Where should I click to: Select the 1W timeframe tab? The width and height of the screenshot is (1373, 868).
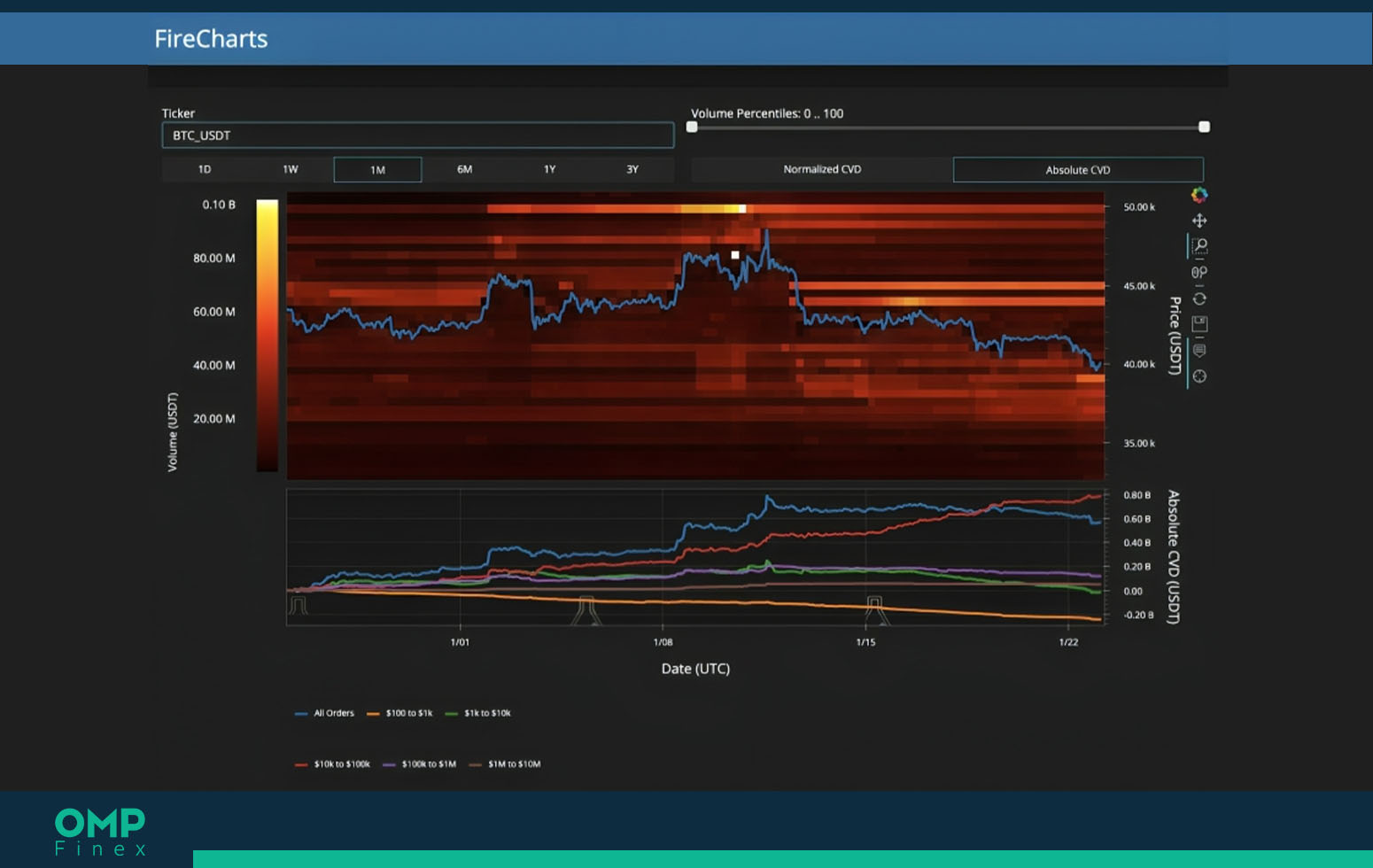[291, 169]
